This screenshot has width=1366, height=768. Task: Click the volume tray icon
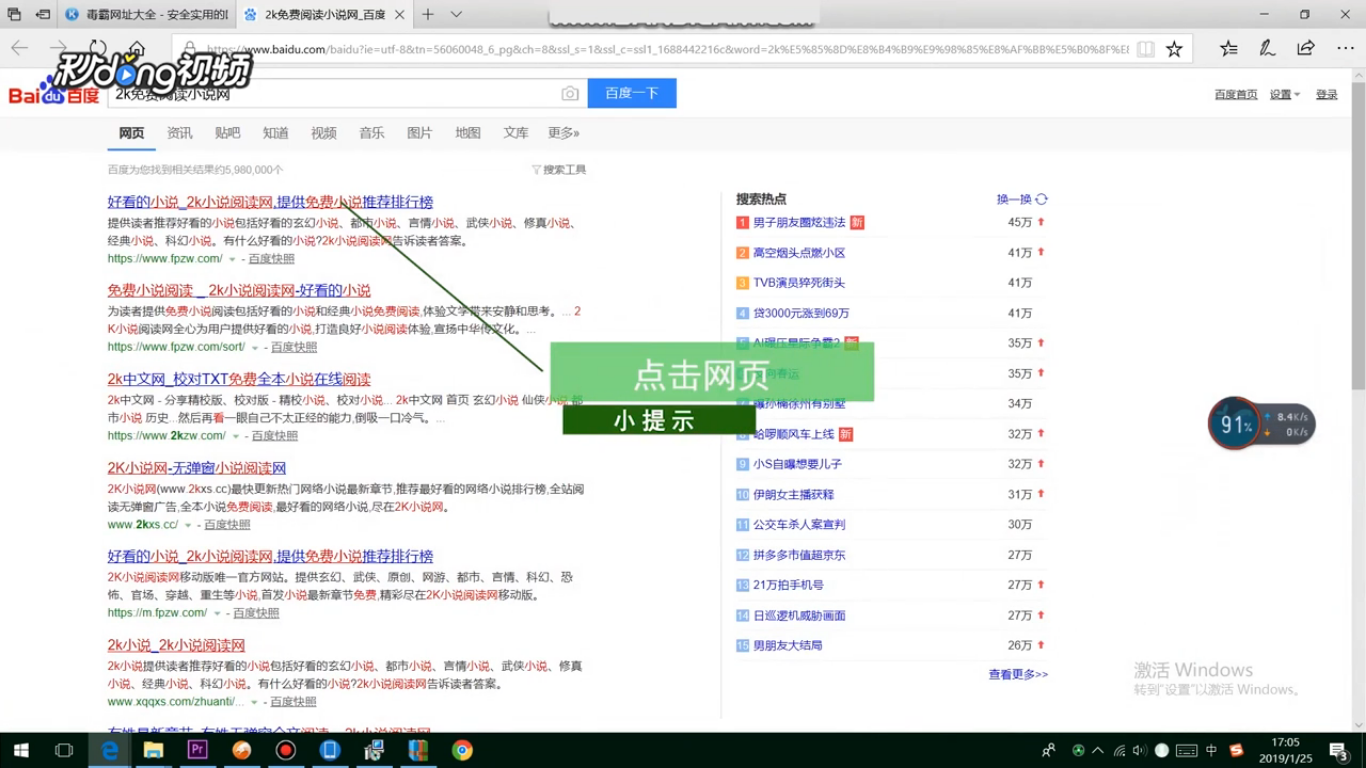click(1140, 750)
